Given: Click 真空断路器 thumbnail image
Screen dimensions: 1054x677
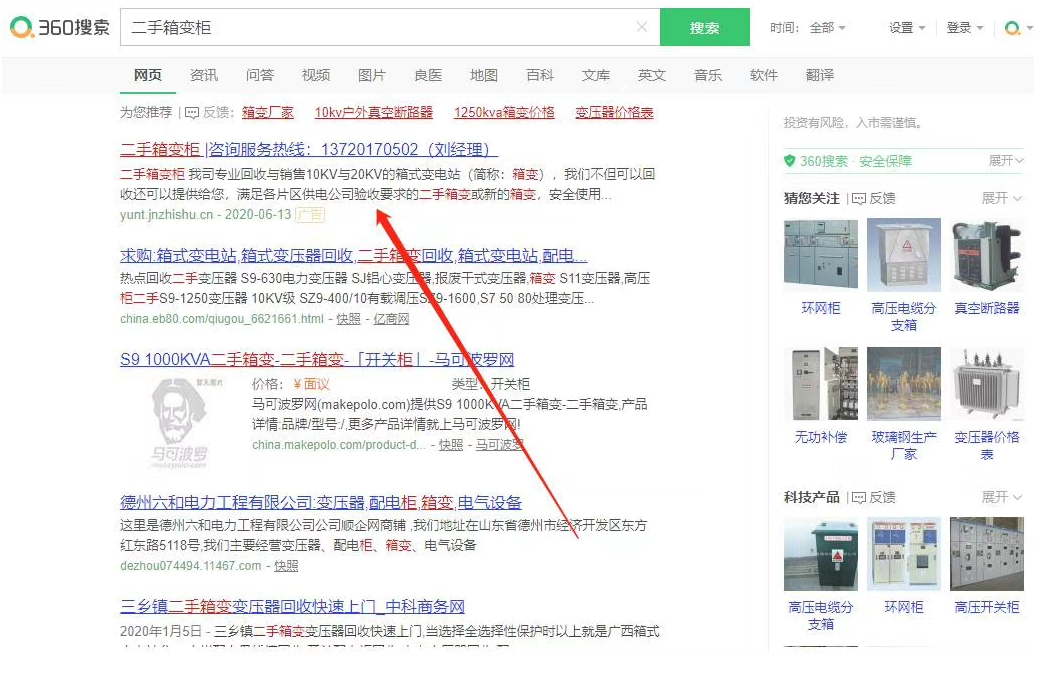Looking at the screenshot, I should click(987, 255).
